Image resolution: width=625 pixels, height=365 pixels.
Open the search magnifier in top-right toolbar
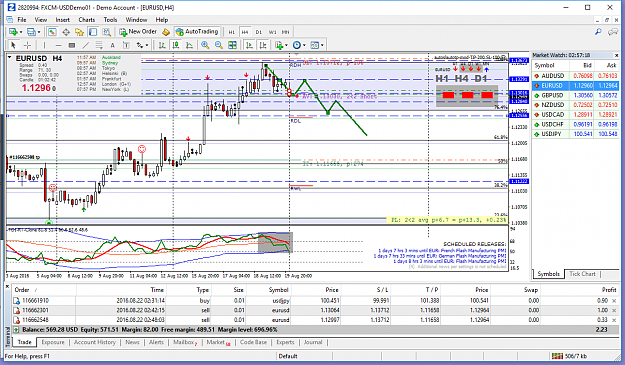point(598,32)
